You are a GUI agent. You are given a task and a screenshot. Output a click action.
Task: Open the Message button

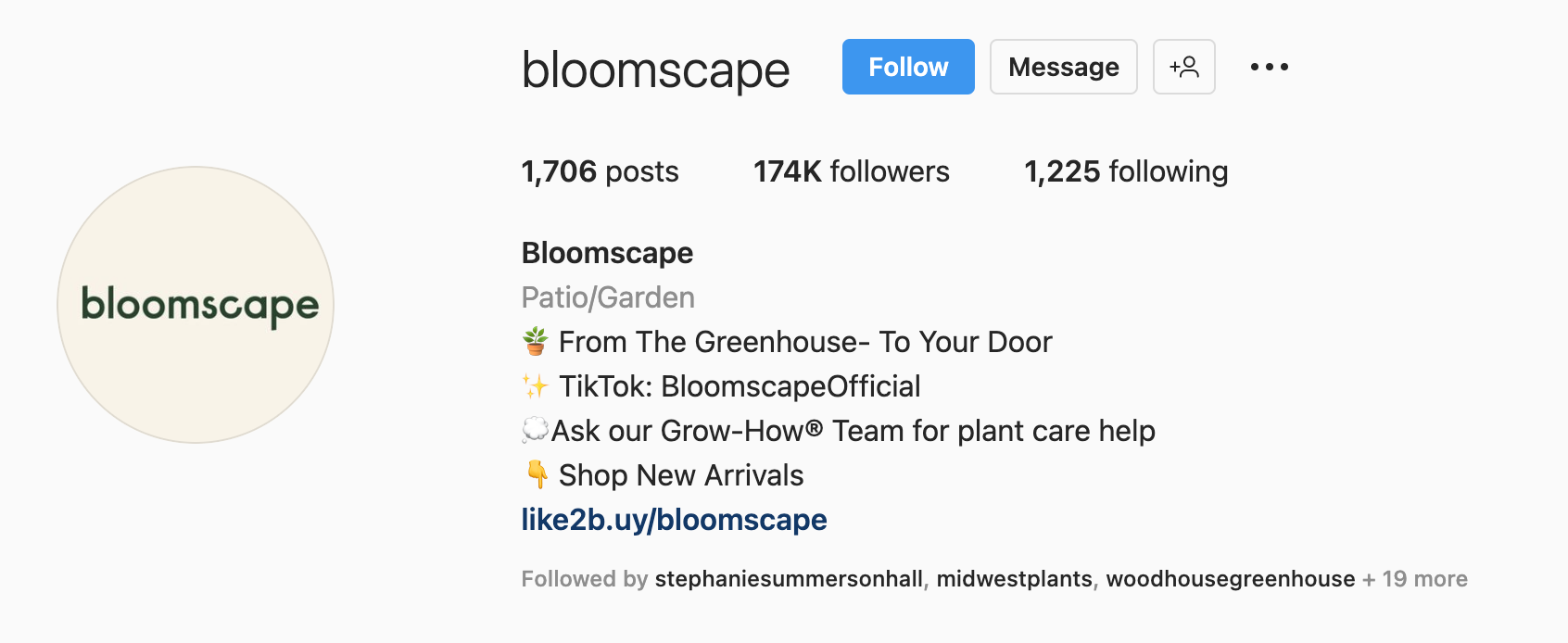tap(1063, 67)
